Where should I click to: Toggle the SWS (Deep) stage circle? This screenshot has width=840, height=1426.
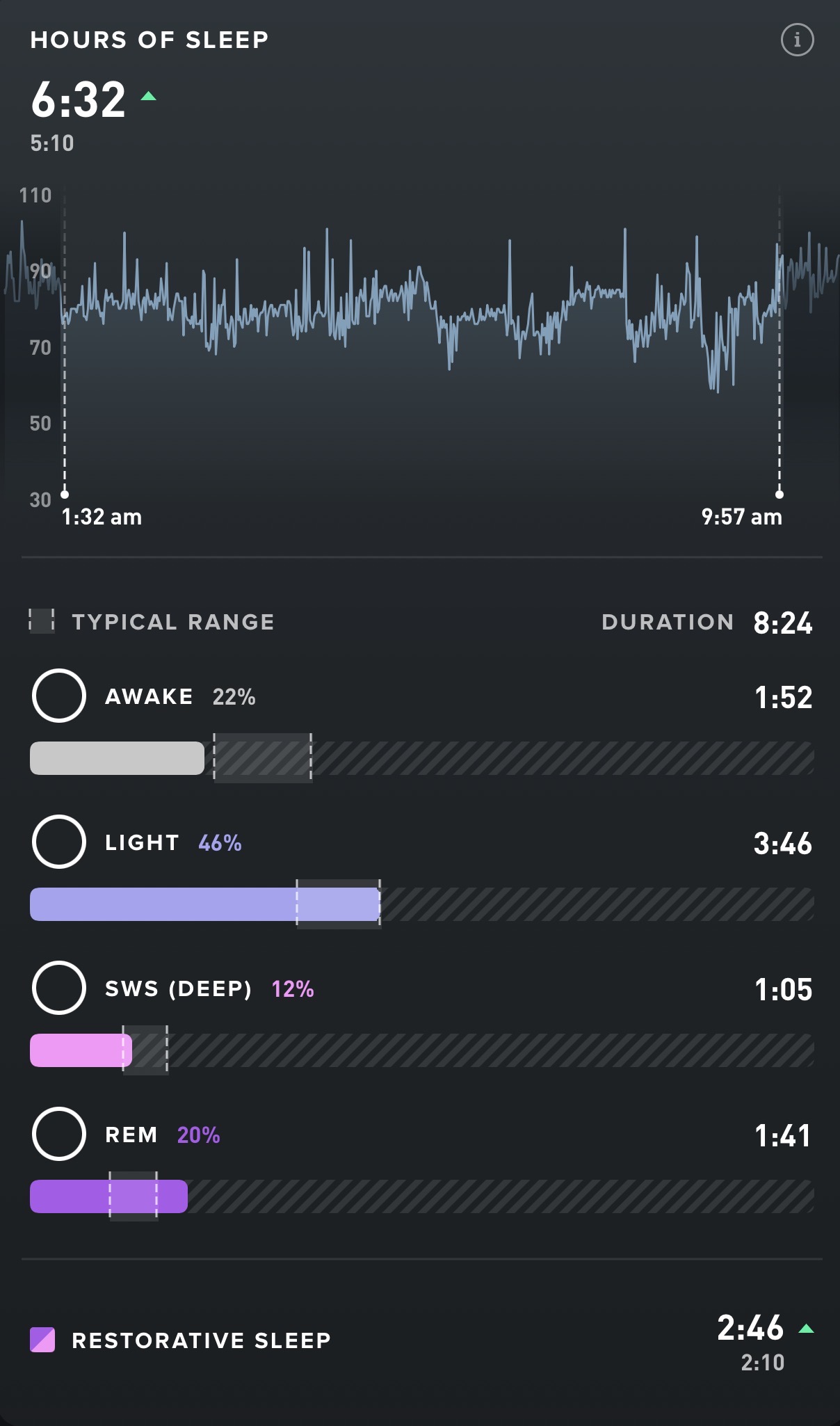tap(59, 988)
